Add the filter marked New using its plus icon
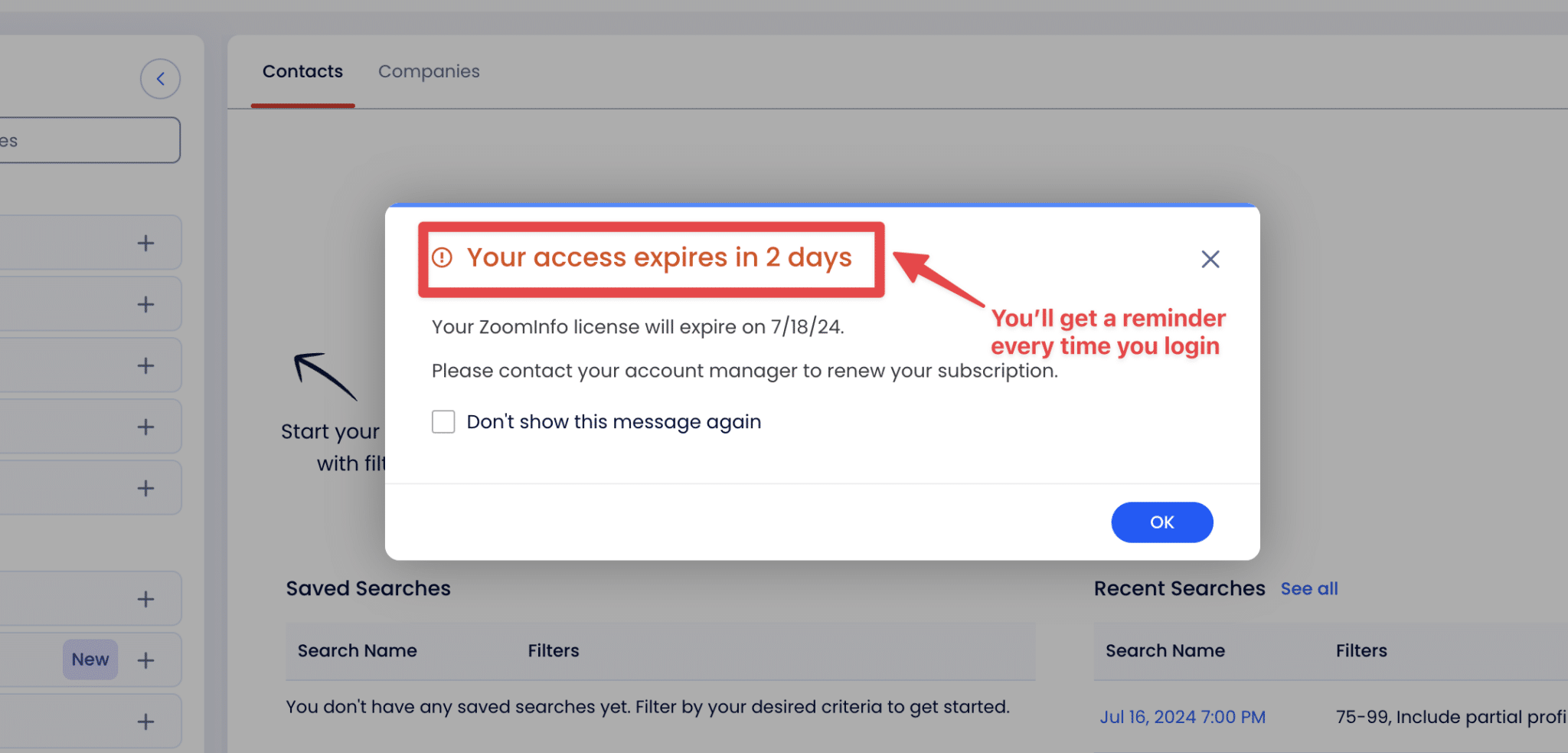 pyautogui.click(x=145, y=660)
